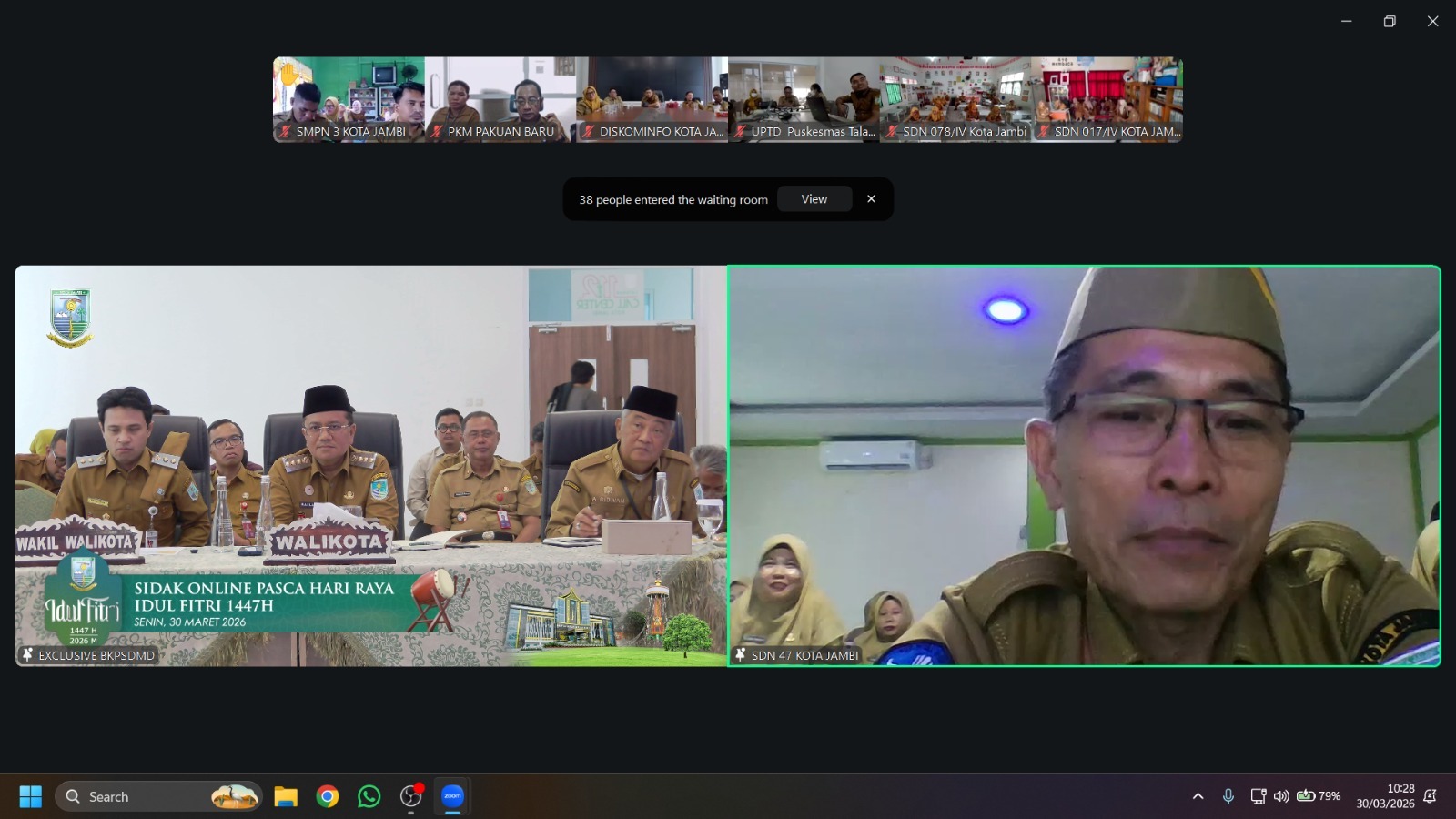Open File Explorer from taskbar
This screenshot has height=819, width=1456.
[x=286, y=796]
